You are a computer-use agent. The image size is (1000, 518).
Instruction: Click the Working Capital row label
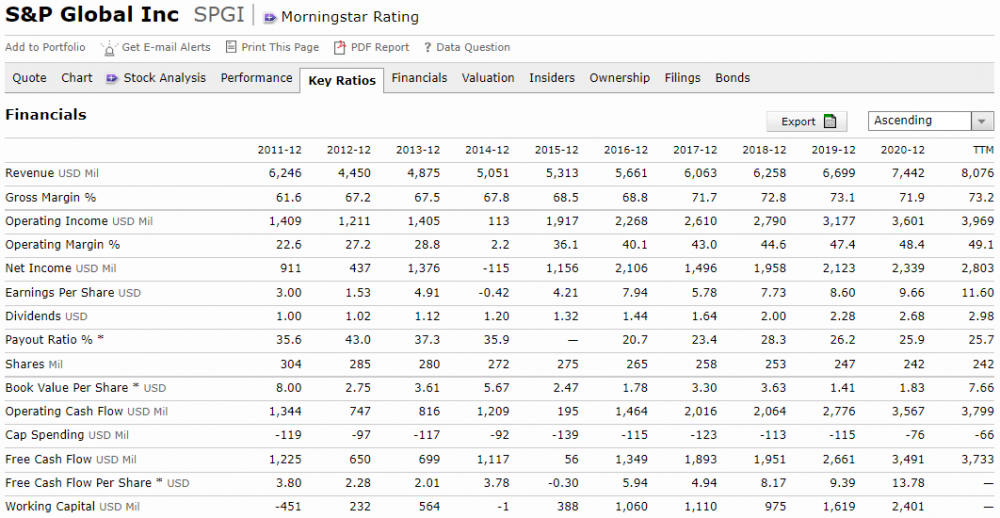(72, 507)
